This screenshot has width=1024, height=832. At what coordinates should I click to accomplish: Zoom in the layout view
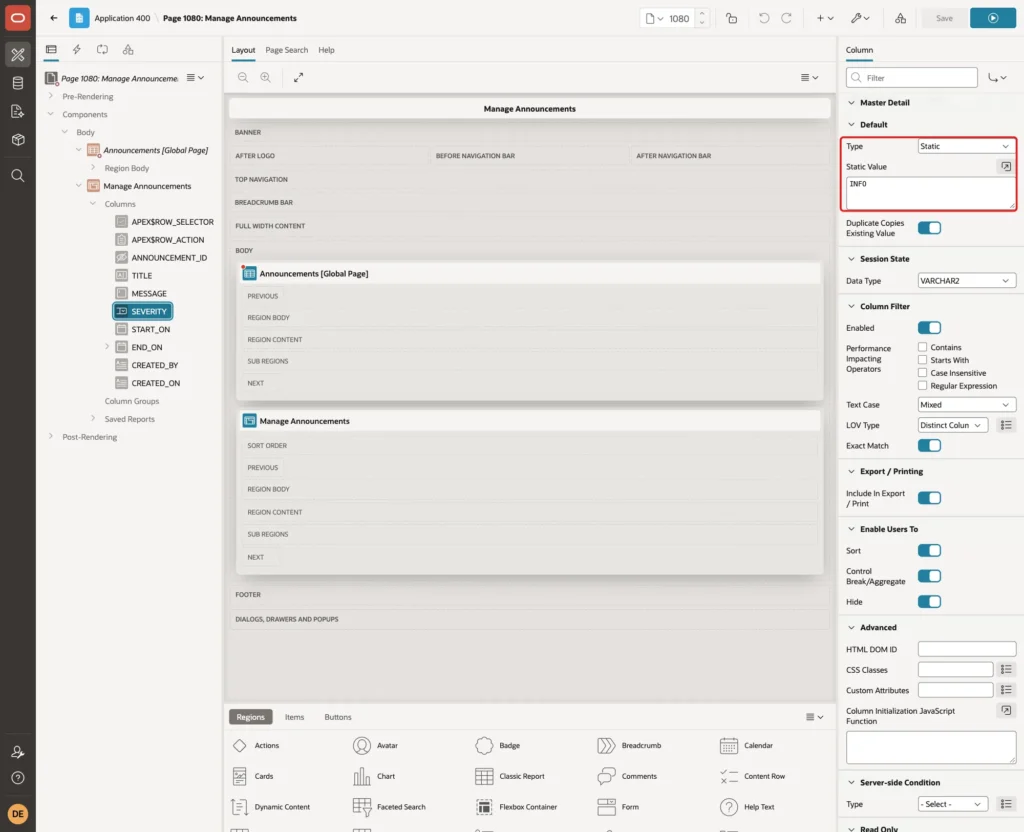click(x=265, y=77)
